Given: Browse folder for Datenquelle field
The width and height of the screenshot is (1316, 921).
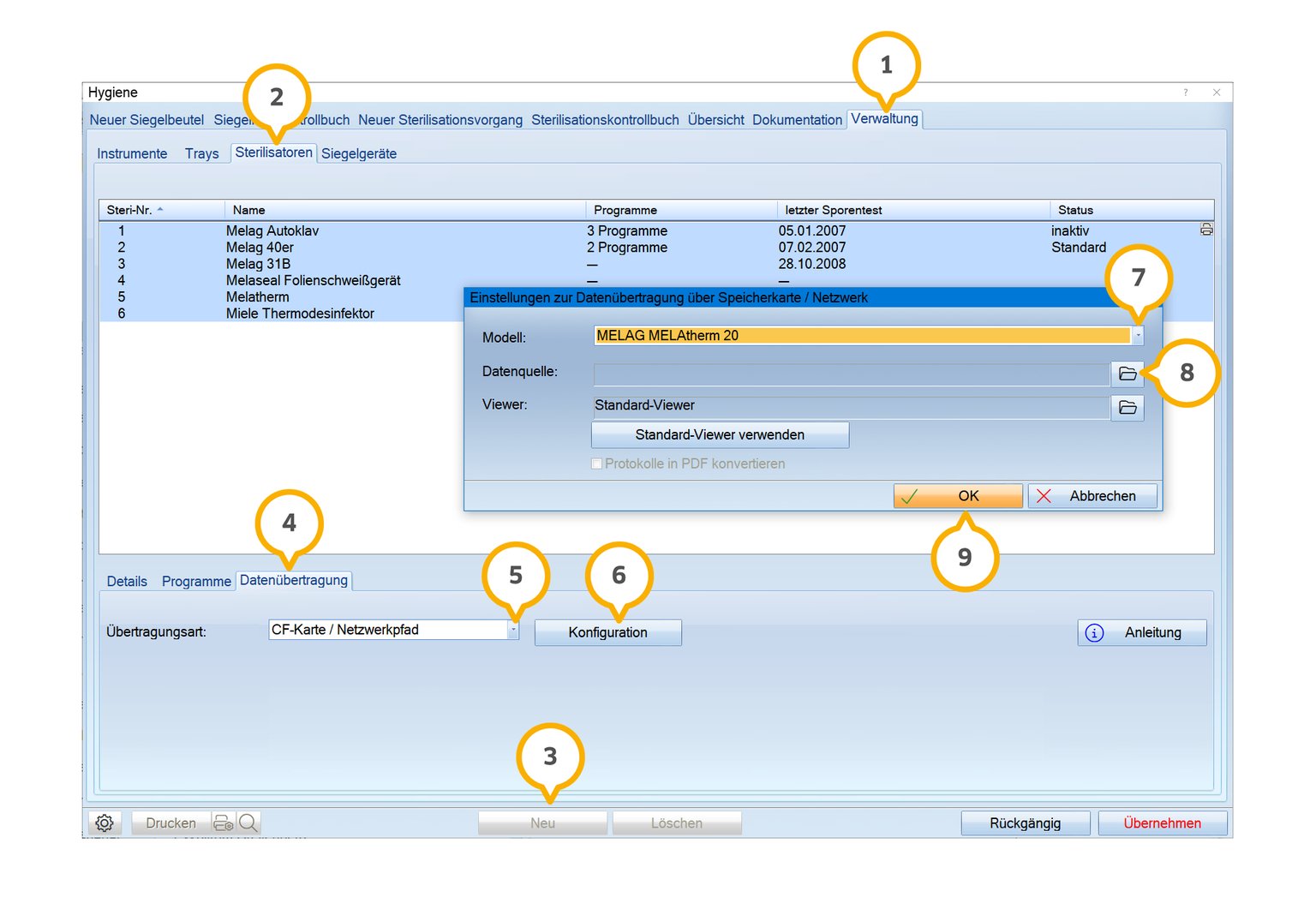Looking at the screenshot, I should click(x=1128, y=374).
